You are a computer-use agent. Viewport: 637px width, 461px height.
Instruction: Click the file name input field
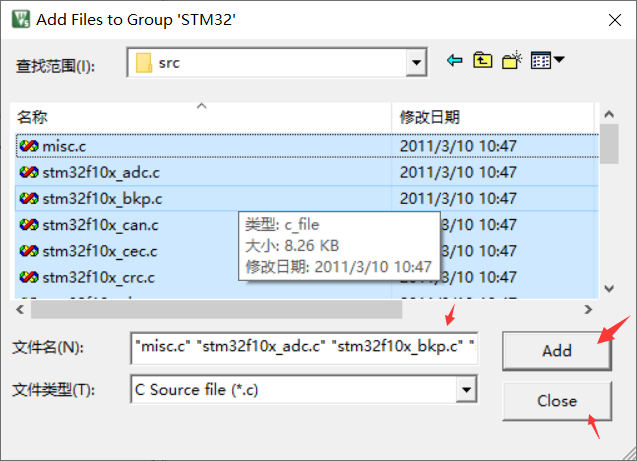[x=304, y=348]
